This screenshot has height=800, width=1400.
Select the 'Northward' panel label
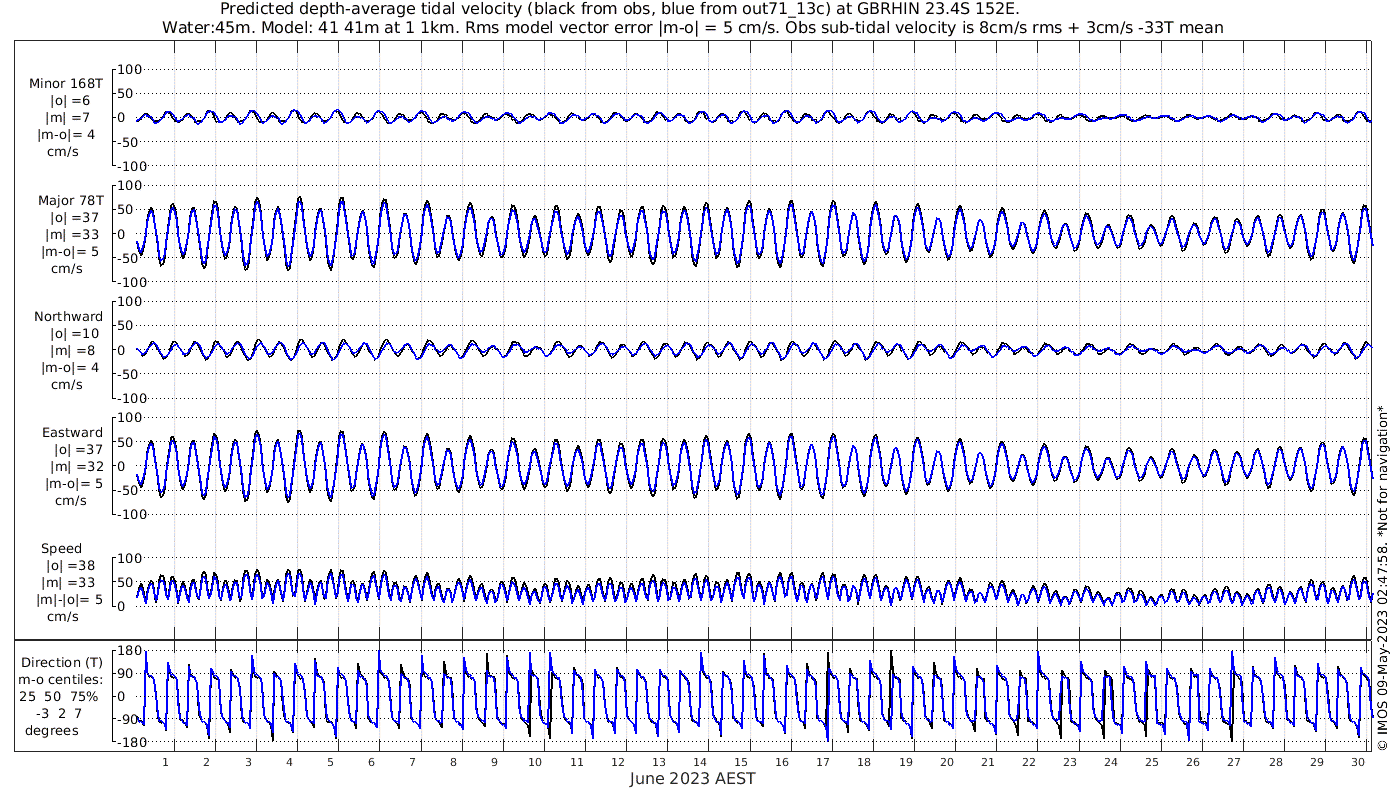[68, 317]
